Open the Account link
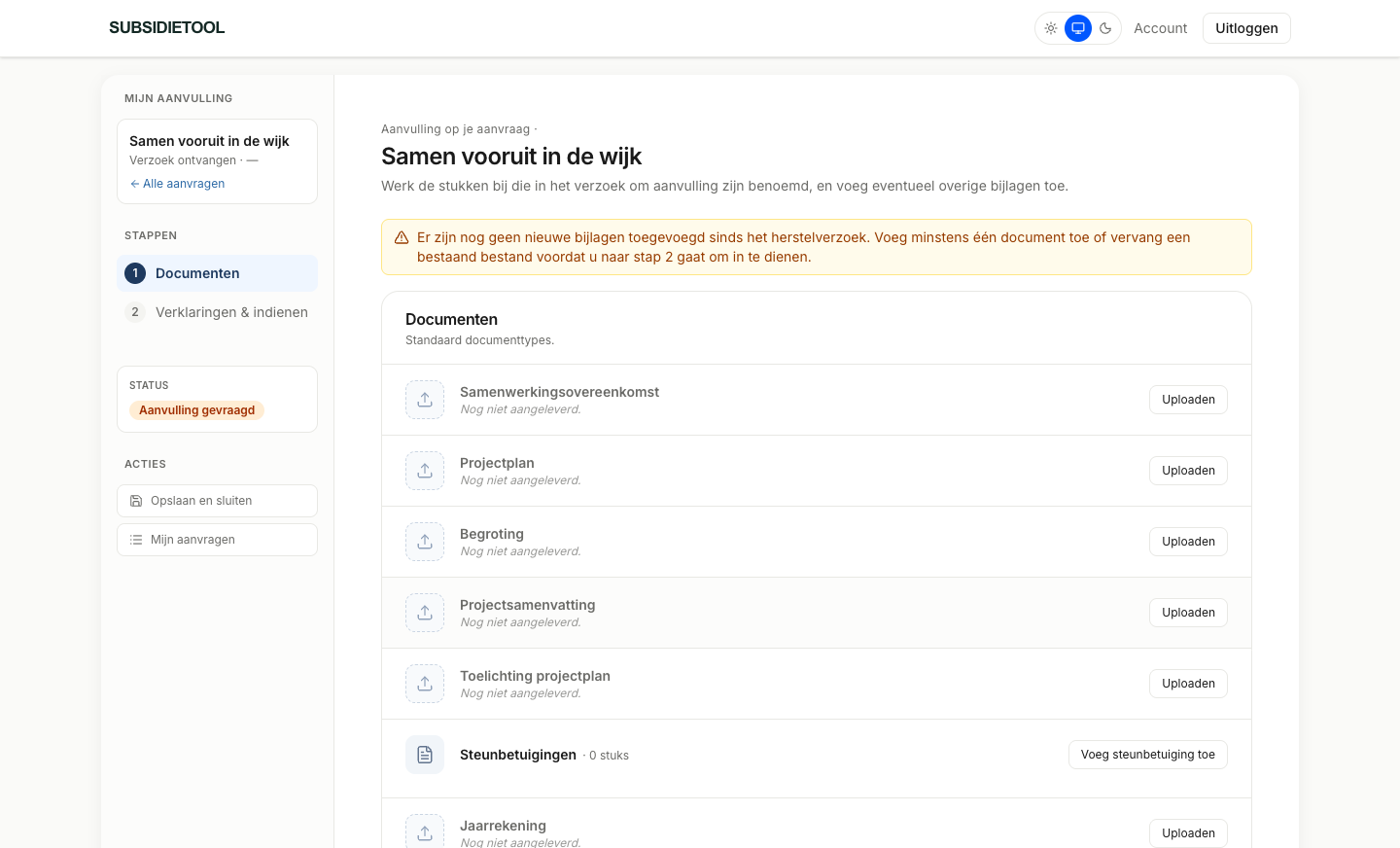This screenshot has width=1400, height=848. (x=1160, y=28)
